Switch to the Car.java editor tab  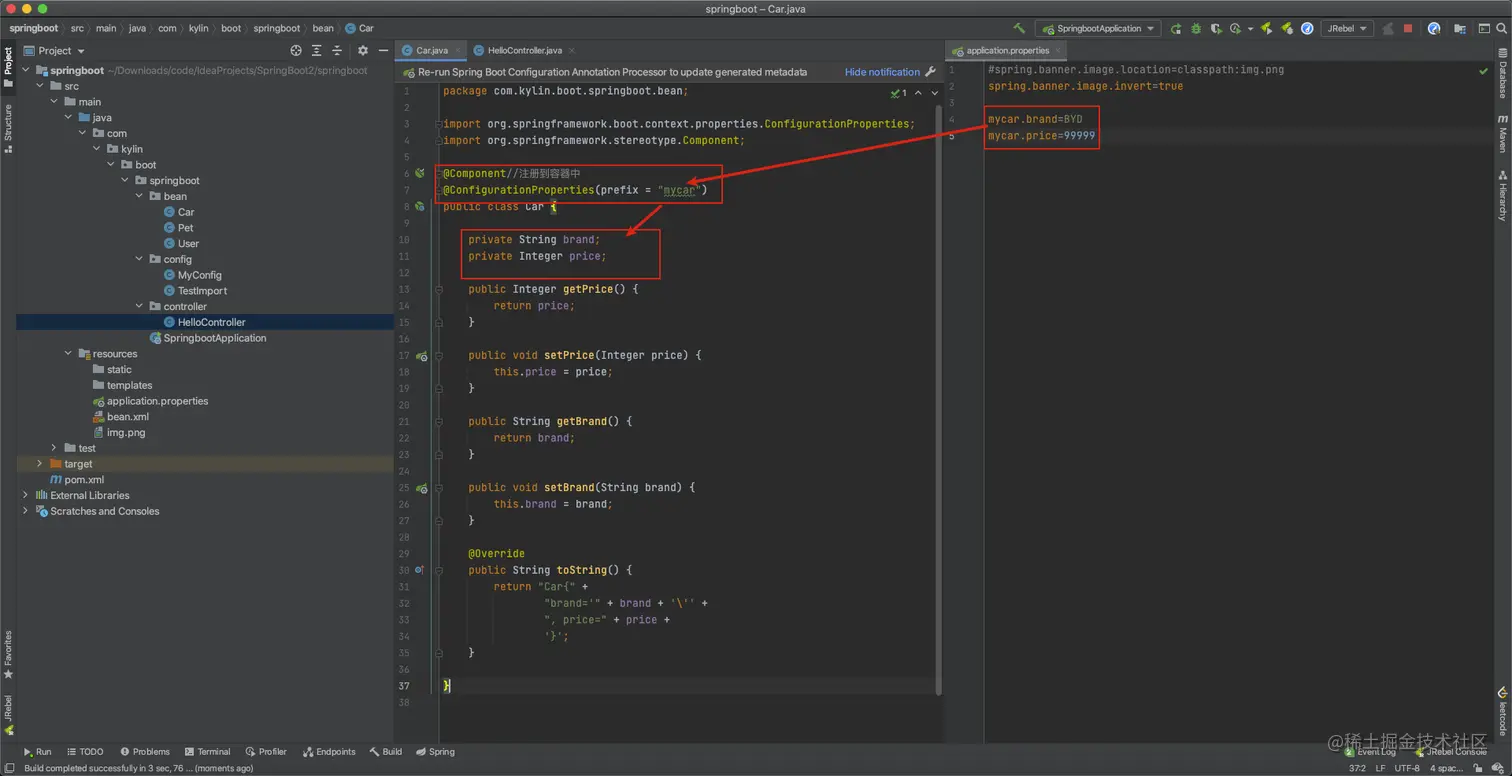[432, 50]
